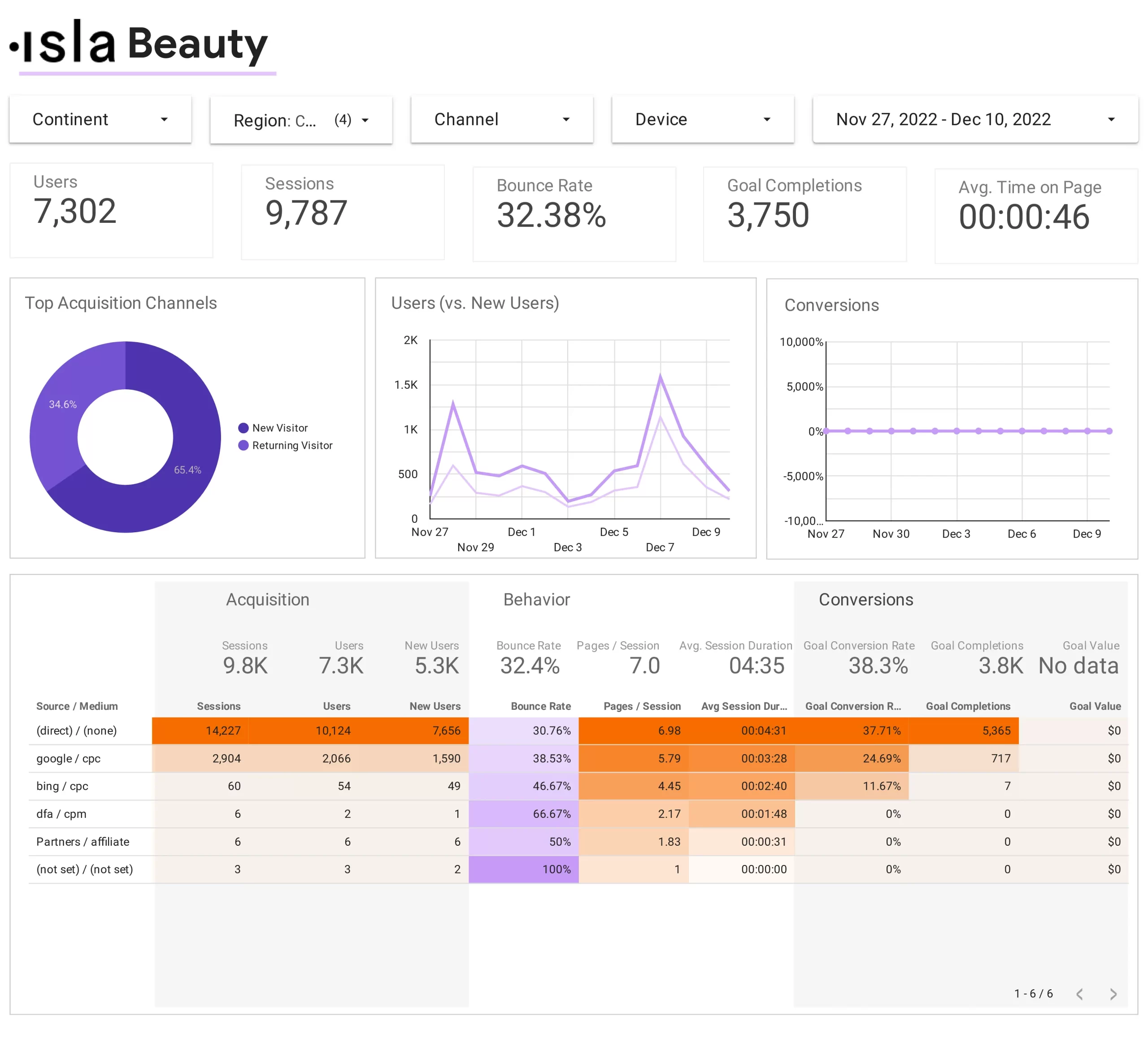Open the Continent filter dropdown
Viewport: 1148px width, 1052px height.
click(x=100, y=119)
